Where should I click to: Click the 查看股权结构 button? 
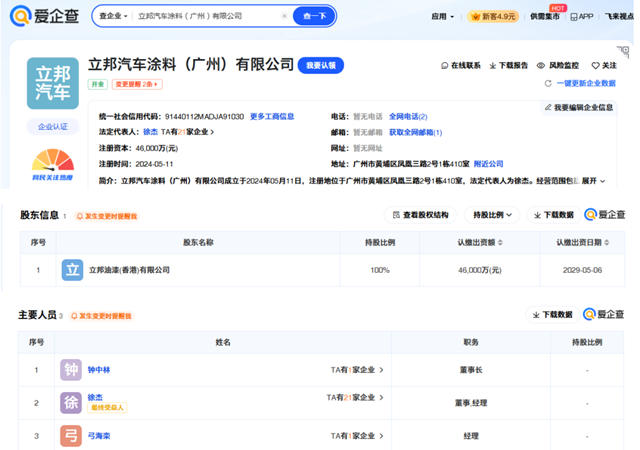[420, 215]
